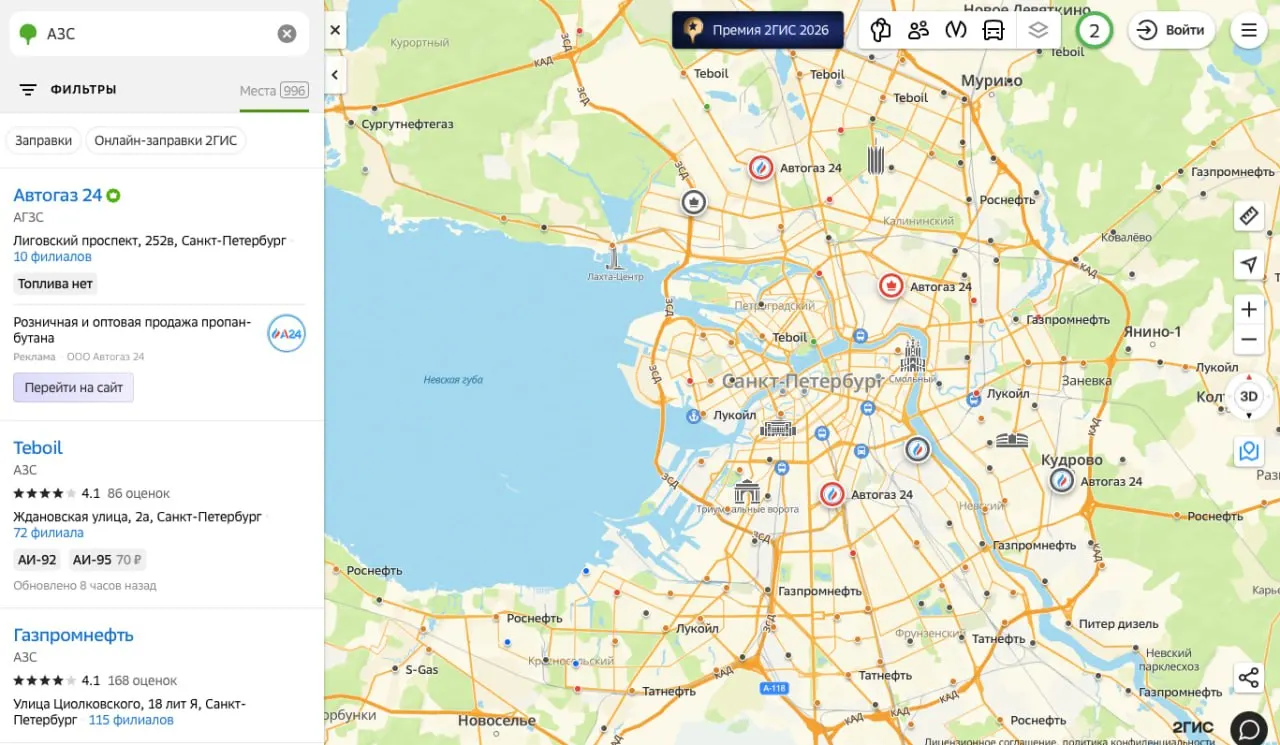Open the chat support bubble
Viewport: 1280px width, 745px height.
pos(1248,729)
